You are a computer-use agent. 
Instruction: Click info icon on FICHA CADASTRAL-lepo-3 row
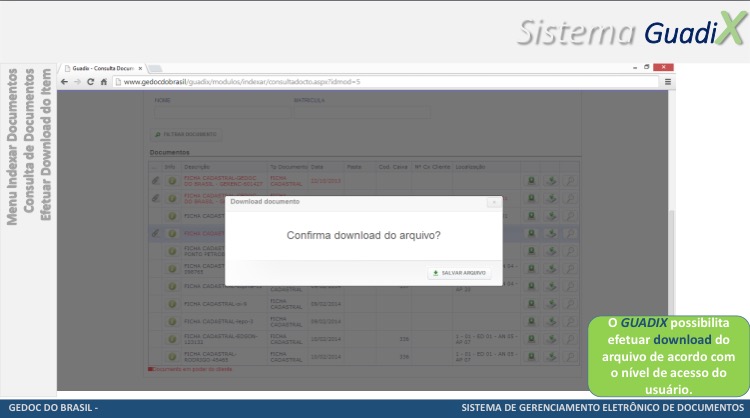pos(172,321)
